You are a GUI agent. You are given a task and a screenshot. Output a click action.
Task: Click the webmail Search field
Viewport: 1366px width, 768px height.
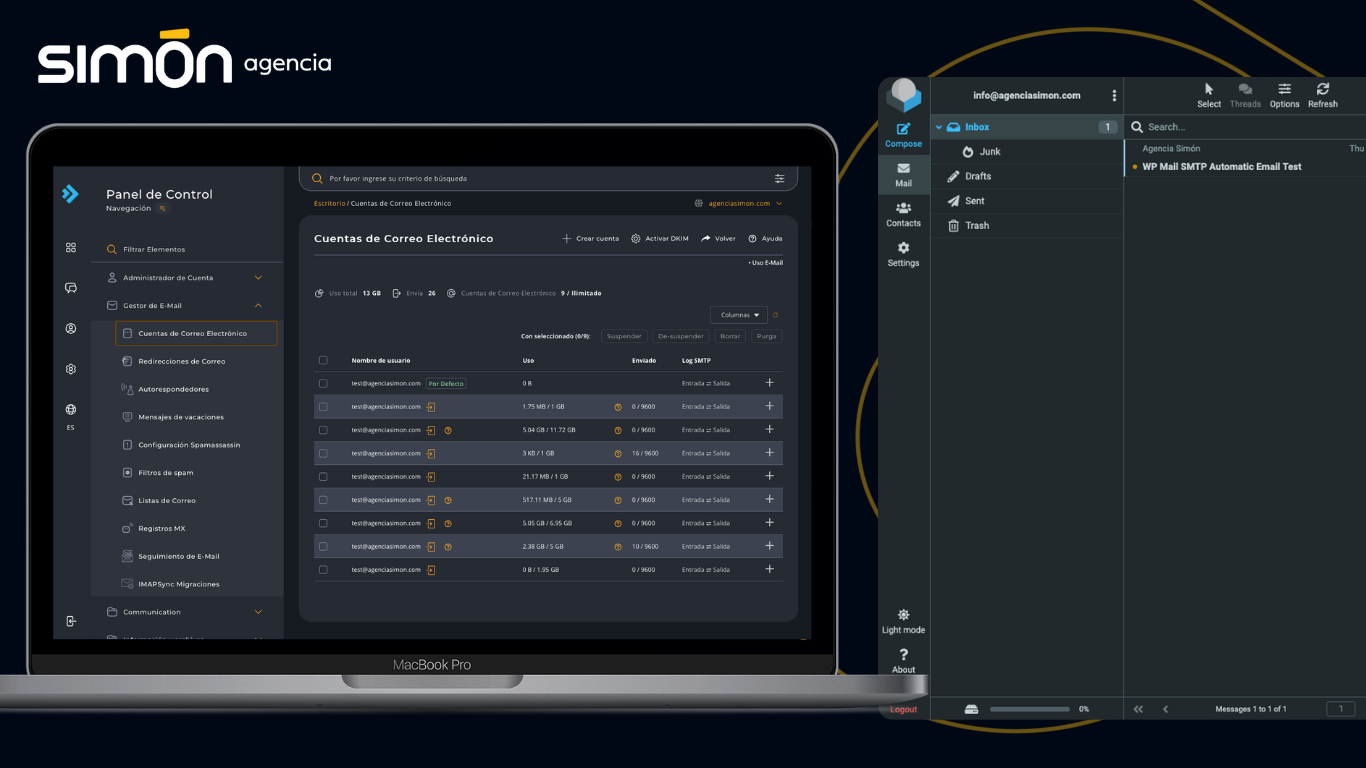click(x=1245, y=127)
